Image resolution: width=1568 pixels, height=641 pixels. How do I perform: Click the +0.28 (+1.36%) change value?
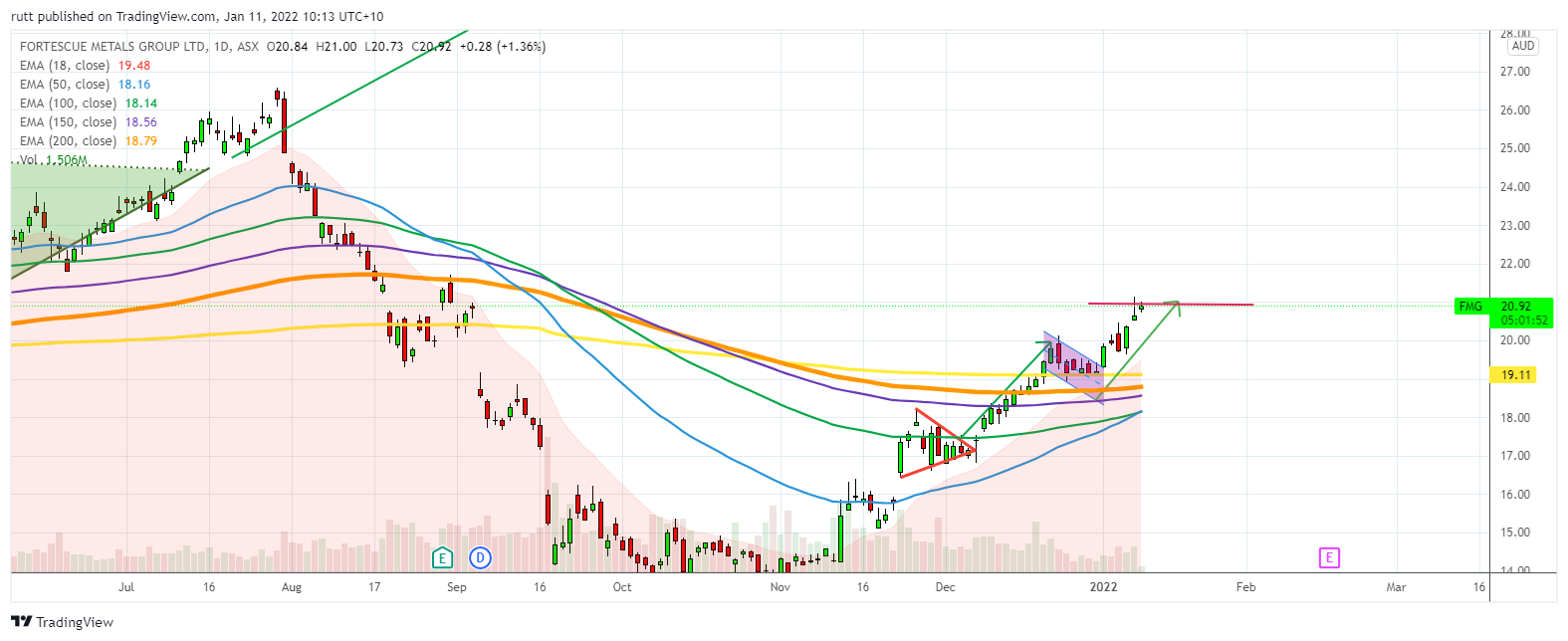point(502,47)
